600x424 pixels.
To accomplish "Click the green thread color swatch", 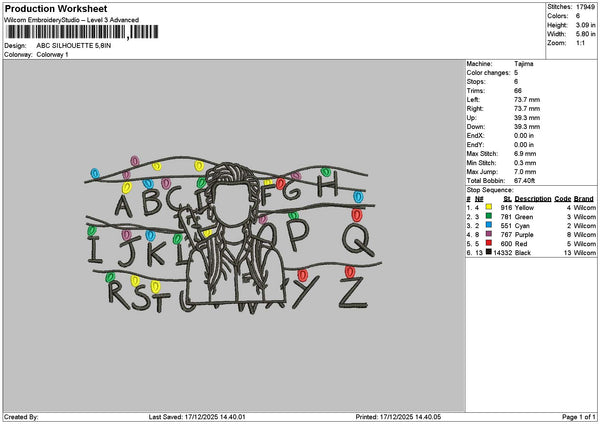I will click(x=489, y=216).
